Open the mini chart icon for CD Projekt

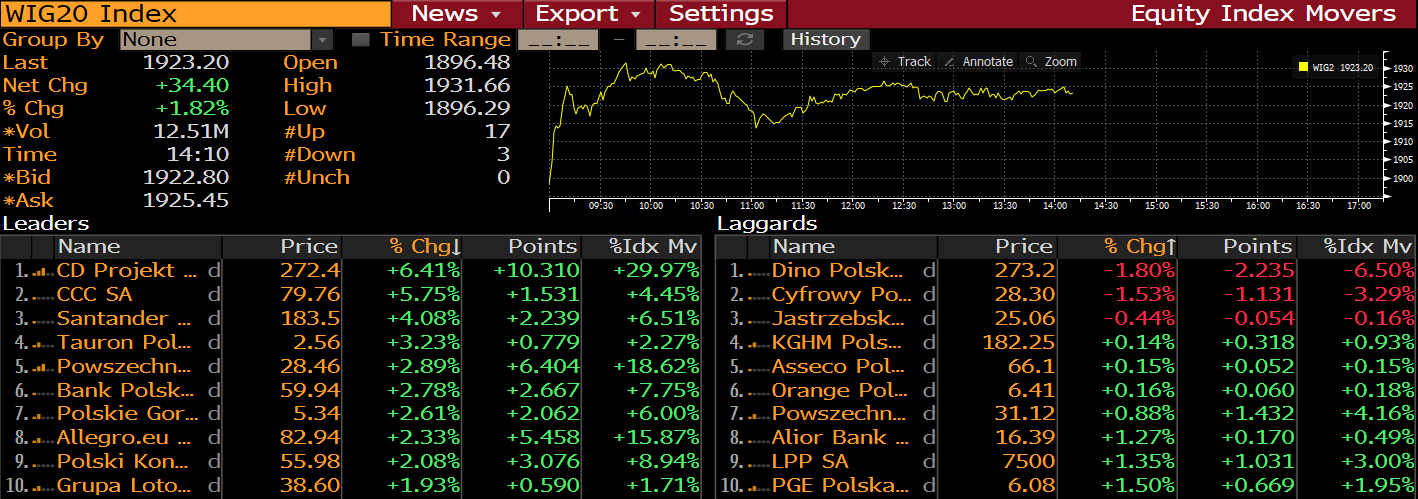click(x=42, y=271)
